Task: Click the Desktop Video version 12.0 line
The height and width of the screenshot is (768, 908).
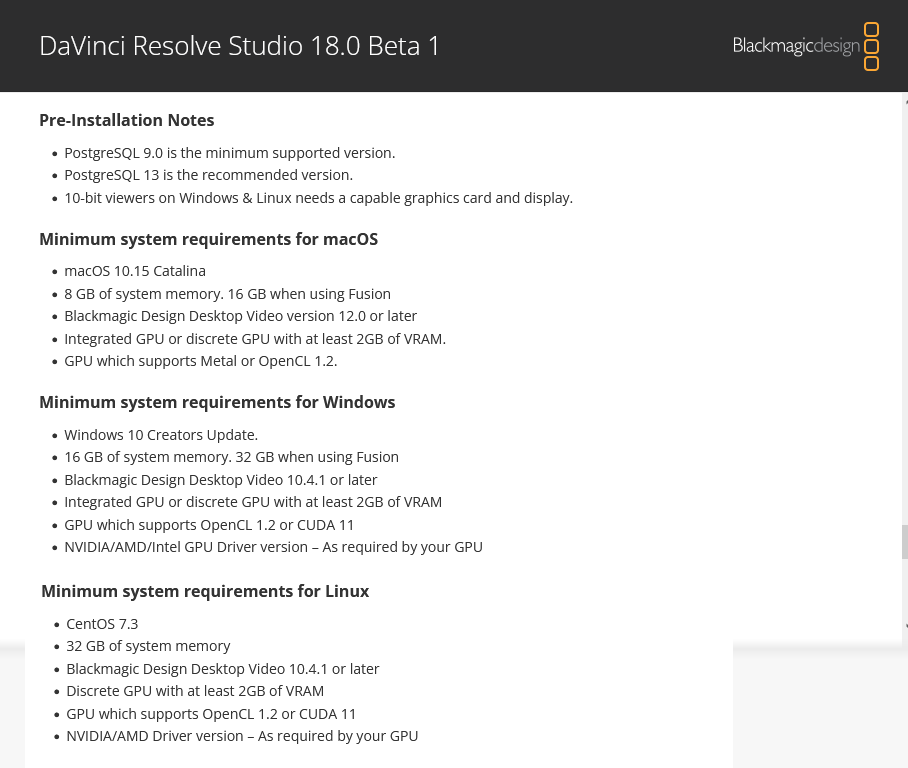Action: (240, 316)
